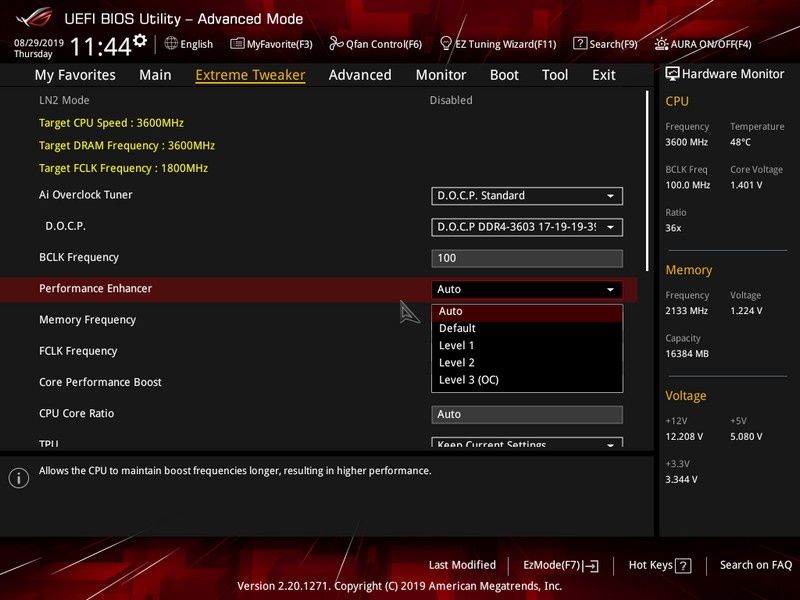Open Search on FAQ link
The height and width of the screenshot is (600, 800).
[x=756, y=565]
